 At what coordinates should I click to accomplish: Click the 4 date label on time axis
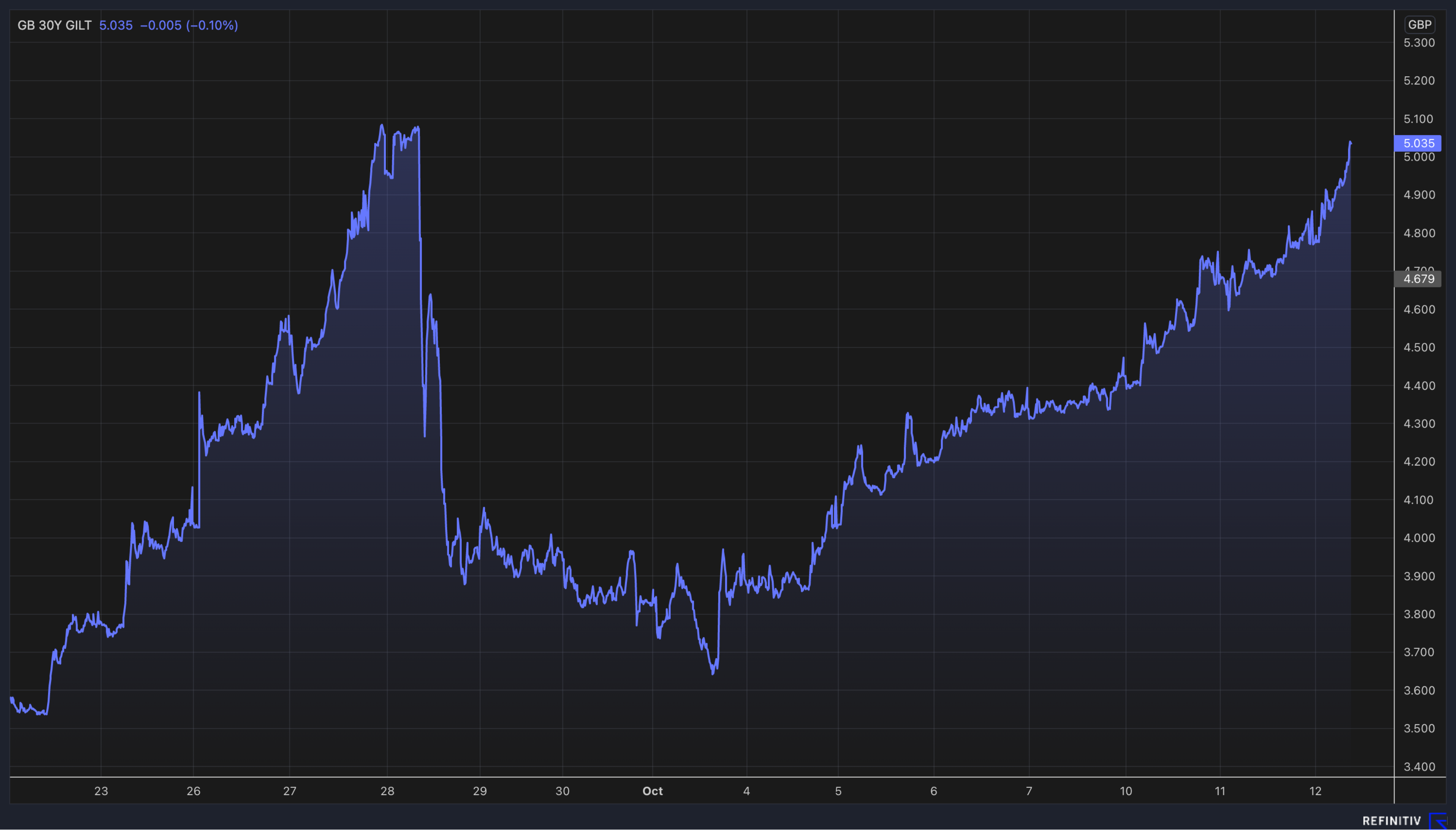coord(747,791)
